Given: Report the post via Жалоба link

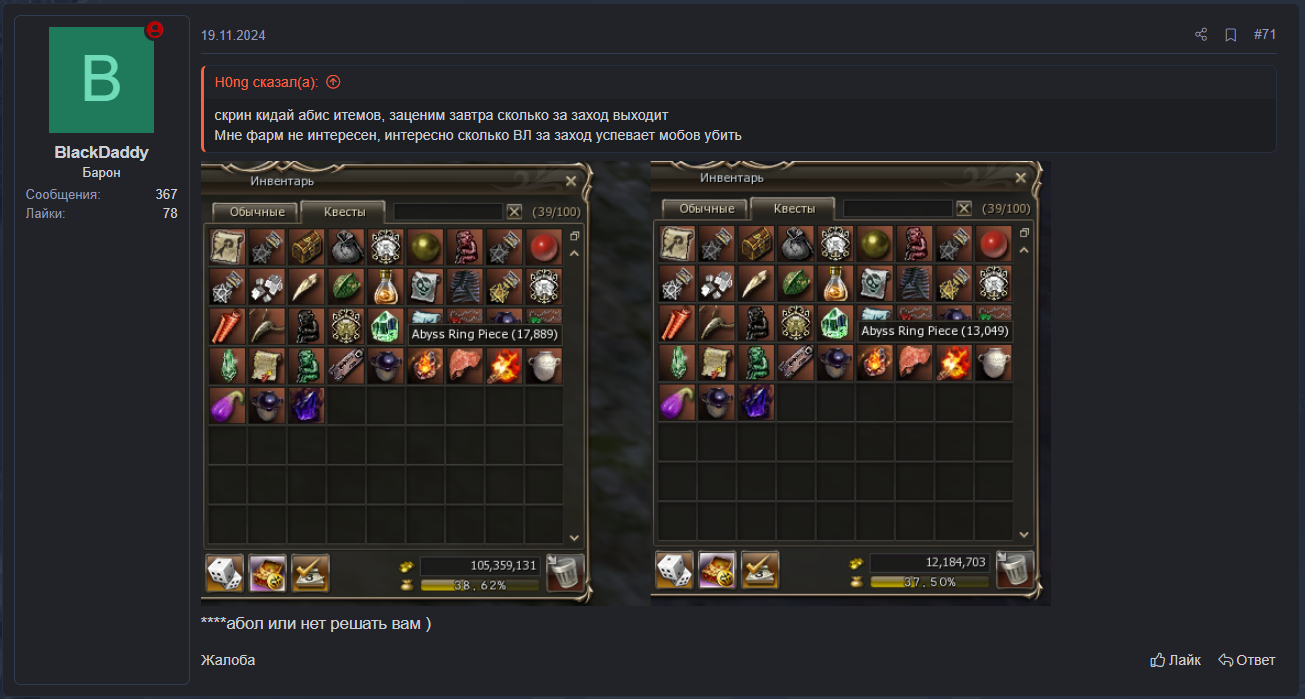Looking at the screenshot, I should pos(228,660).
